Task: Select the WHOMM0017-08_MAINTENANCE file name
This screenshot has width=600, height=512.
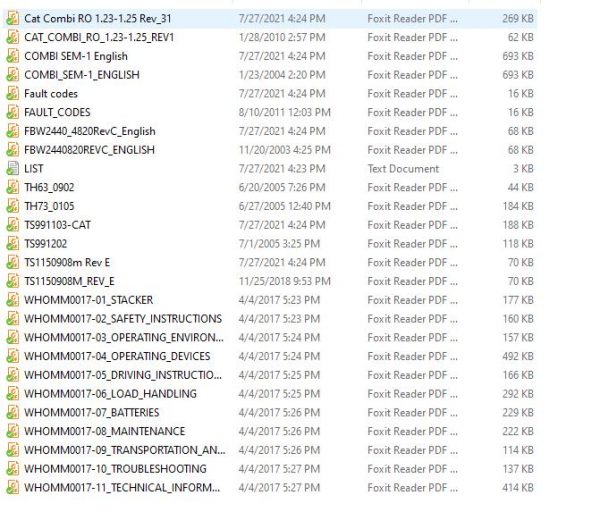Action: click(104, 431)
